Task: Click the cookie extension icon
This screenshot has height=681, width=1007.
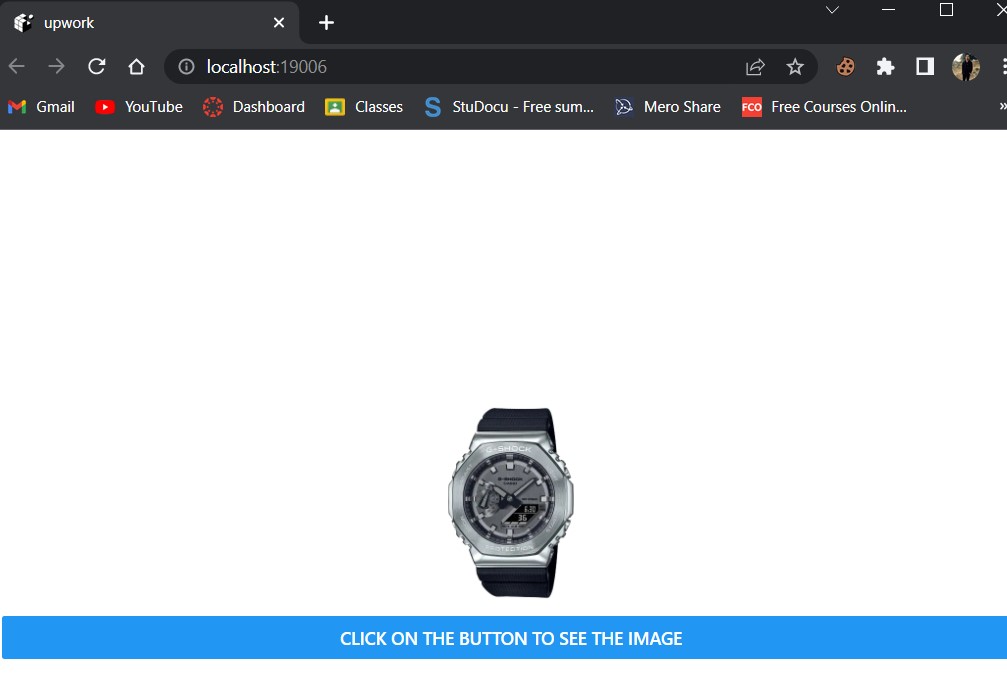Action: coord(845,66)
